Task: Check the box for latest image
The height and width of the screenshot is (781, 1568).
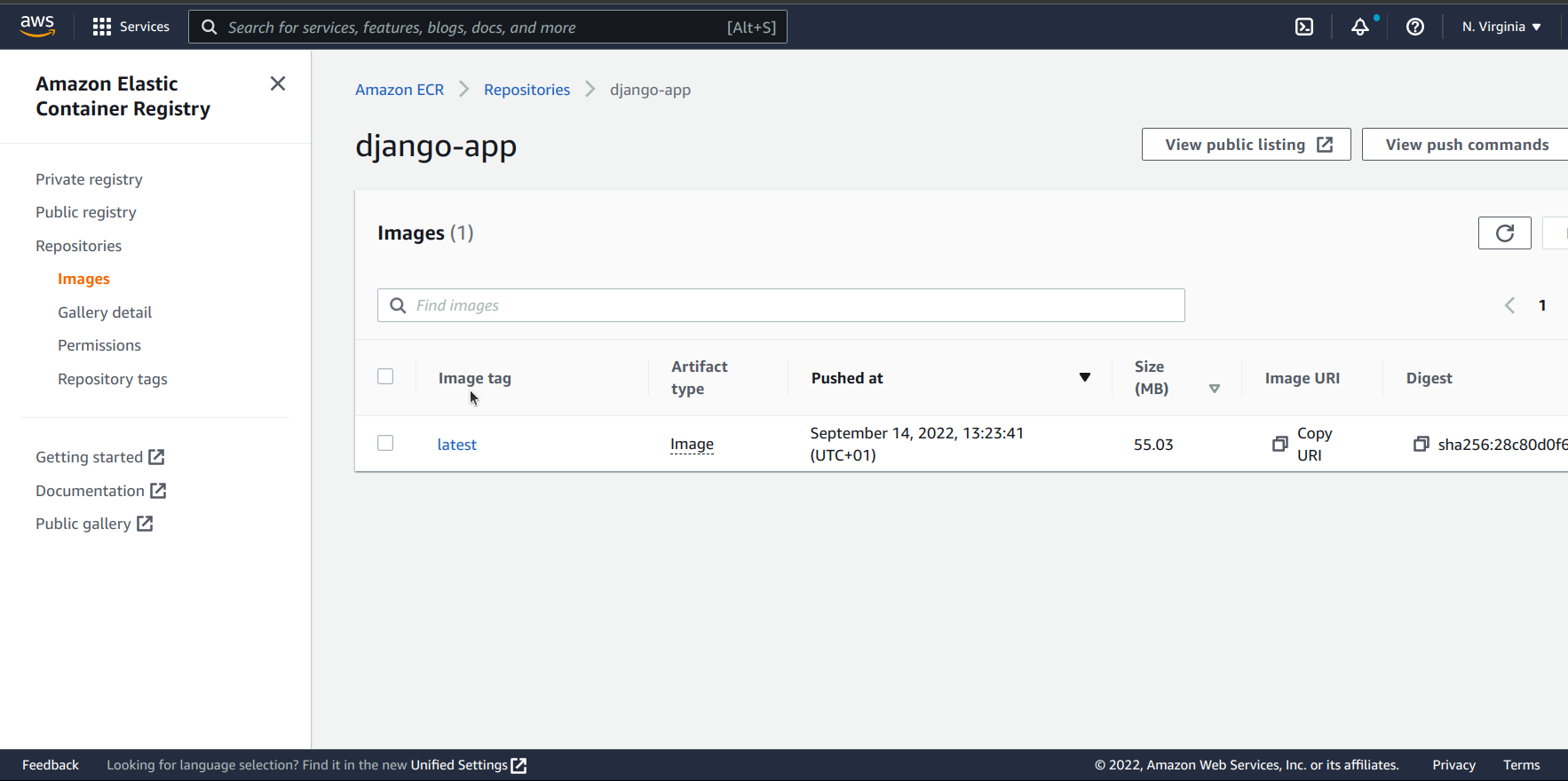Action: 385,443
